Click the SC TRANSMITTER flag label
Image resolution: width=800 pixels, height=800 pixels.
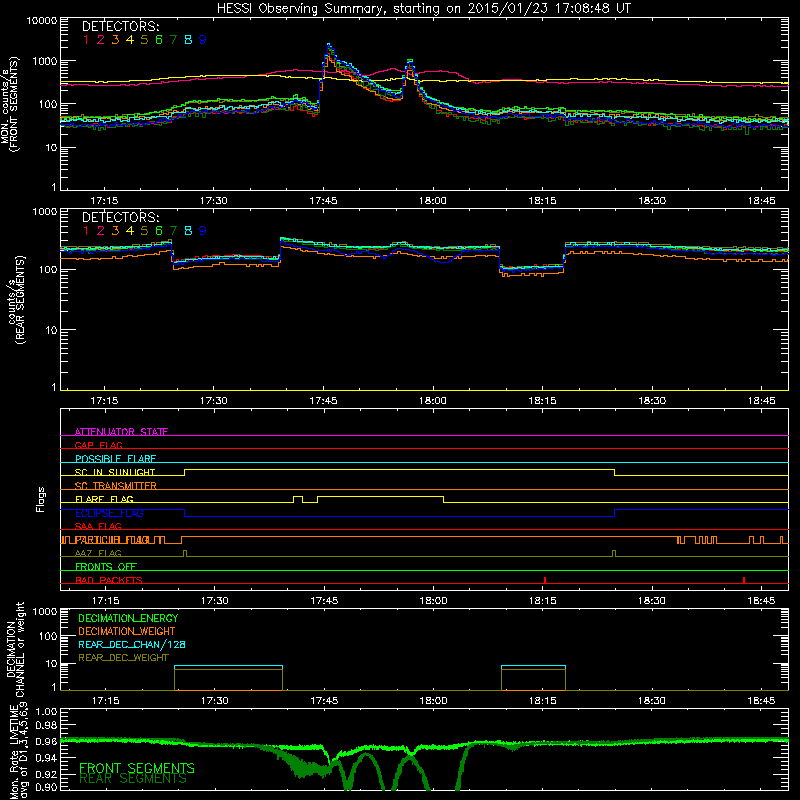116,485
